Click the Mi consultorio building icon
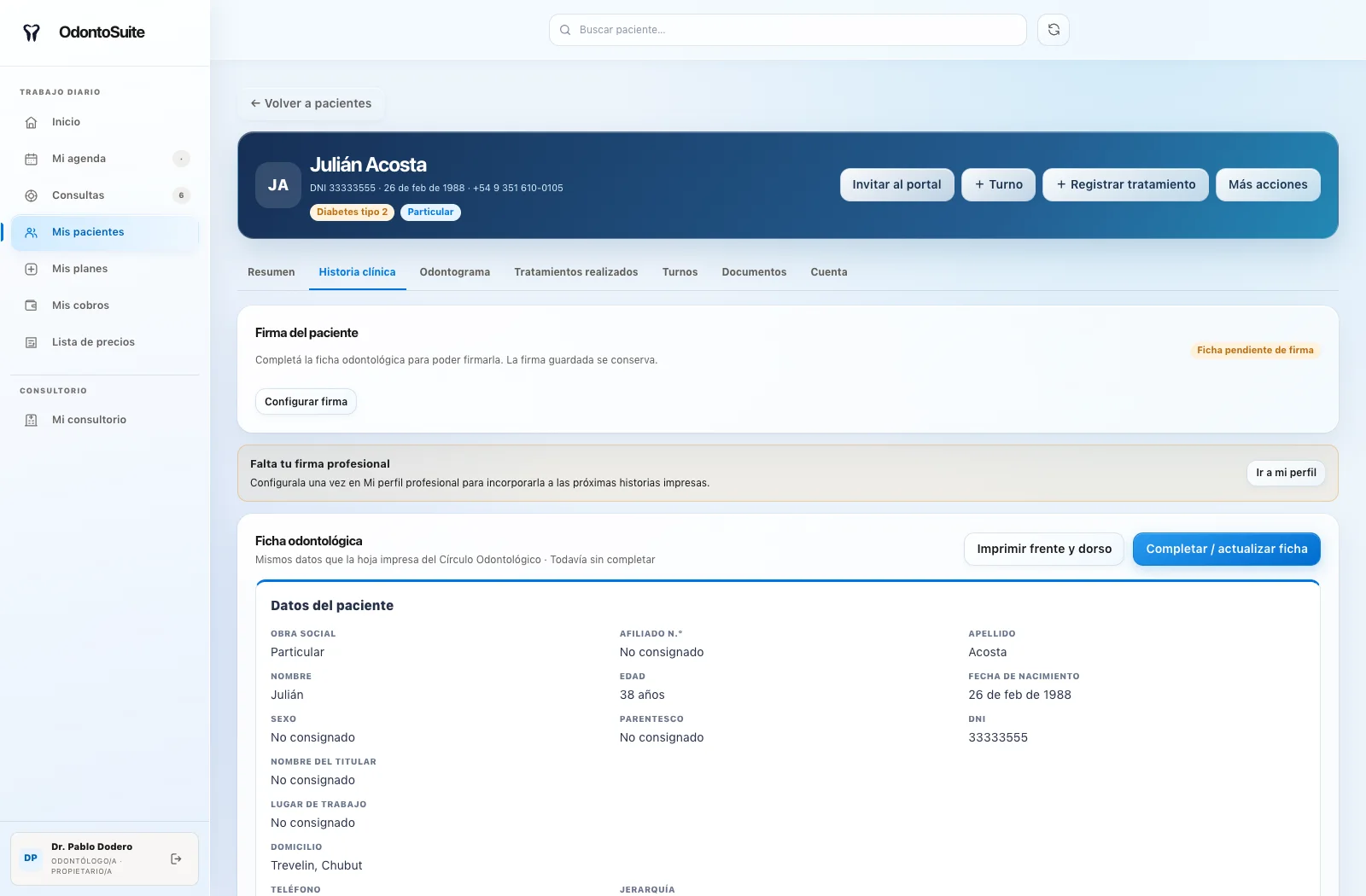The image size is (1366, 896). coord(32,420)
